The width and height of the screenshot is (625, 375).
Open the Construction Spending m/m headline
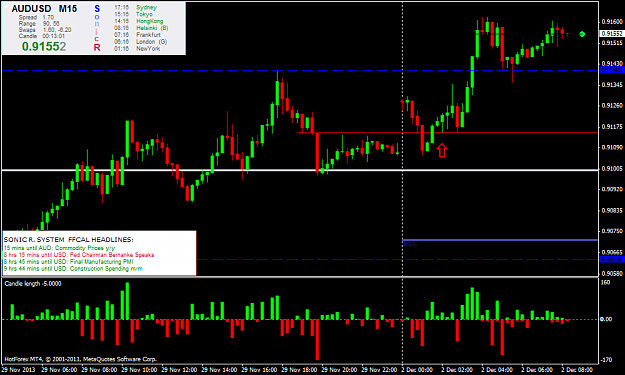pos(73,269)
